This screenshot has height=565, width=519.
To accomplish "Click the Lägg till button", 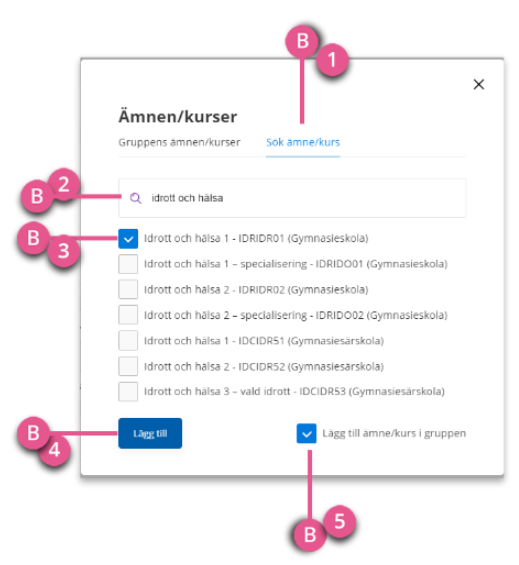I will tap(150, 433).
